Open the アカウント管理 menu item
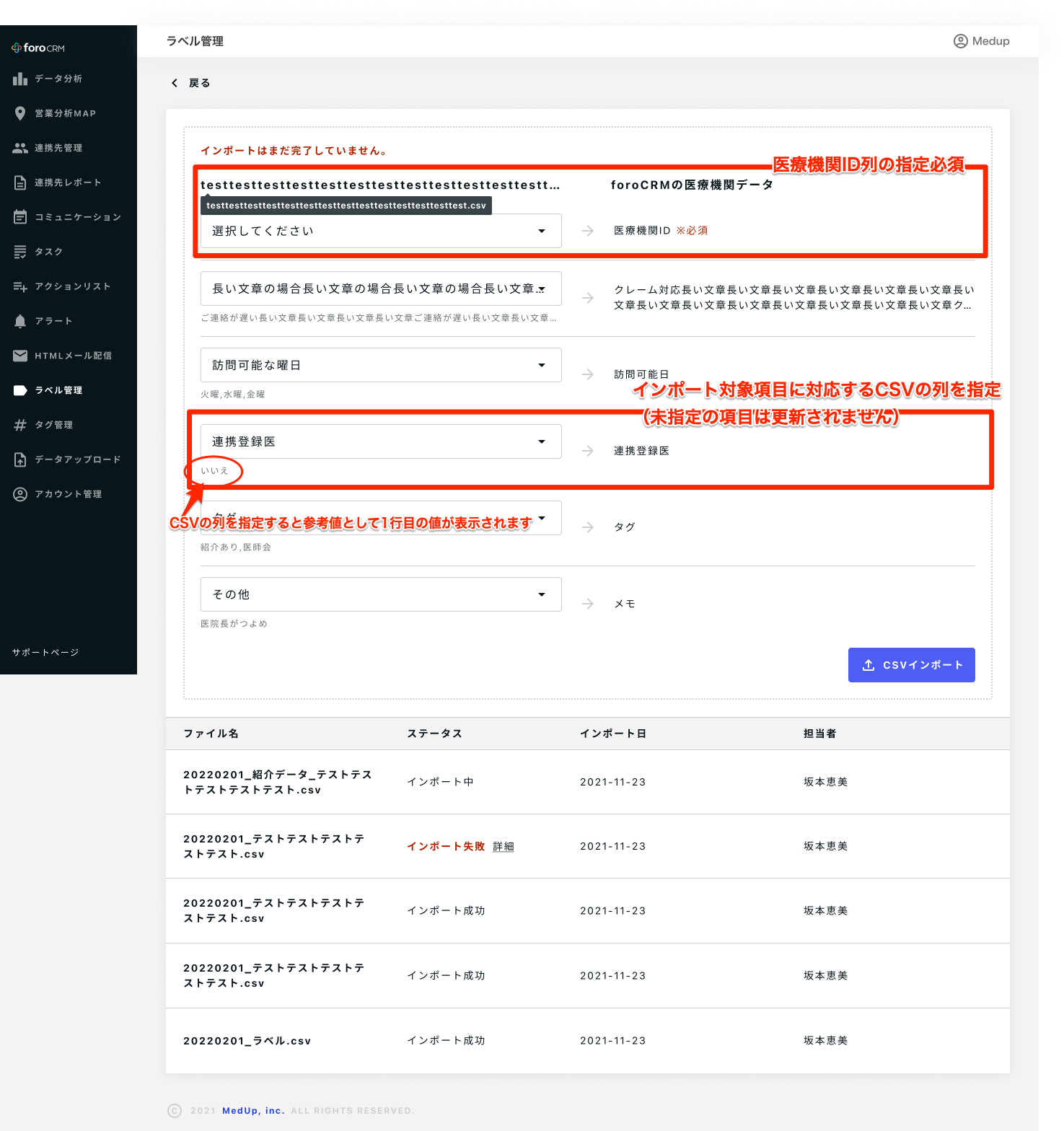Viewport: 1064px width, 1131px height. (68, 494)
